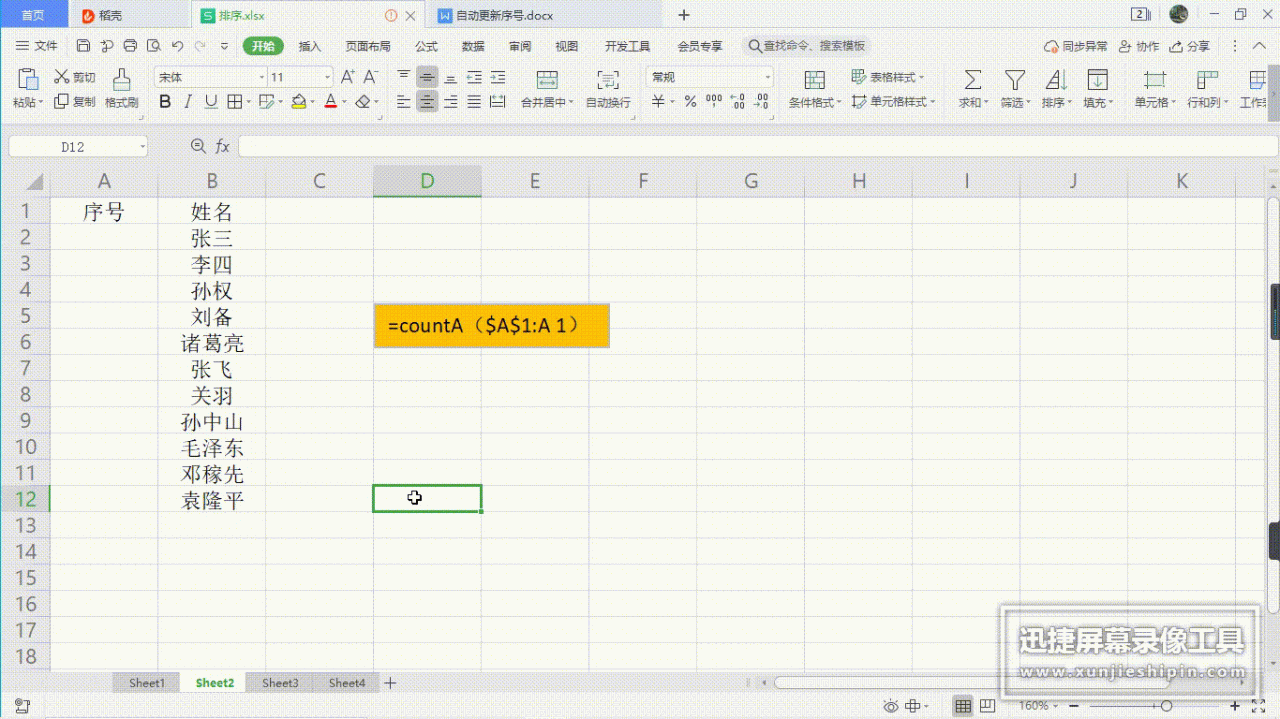The height and width of the screenshot is (719, 1280).
Task: Click the formula bar input field
Action: click(758, 147)
